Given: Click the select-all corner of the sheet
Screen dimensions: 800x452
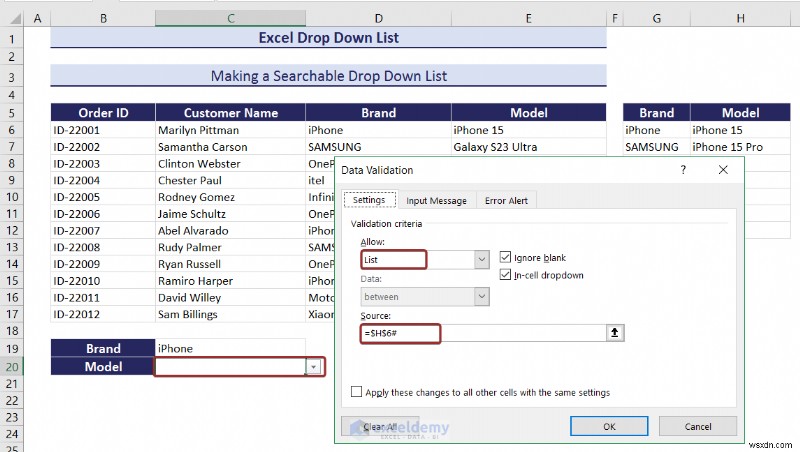Looking at the screenshot, I should [x=14, y=19].
